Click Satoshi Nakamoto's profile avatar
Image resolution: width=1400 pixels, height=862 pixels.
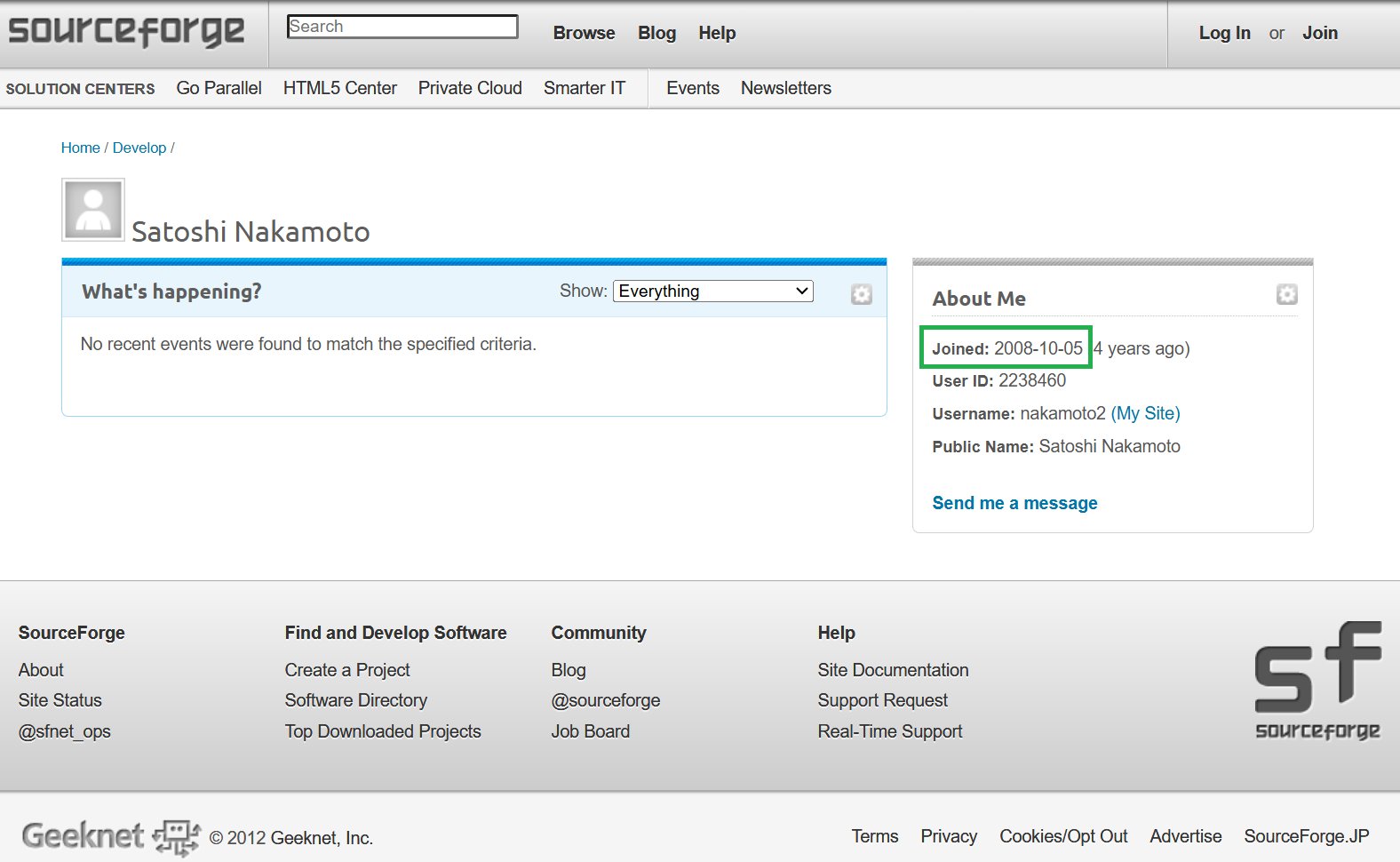click(x=93, y=210)
